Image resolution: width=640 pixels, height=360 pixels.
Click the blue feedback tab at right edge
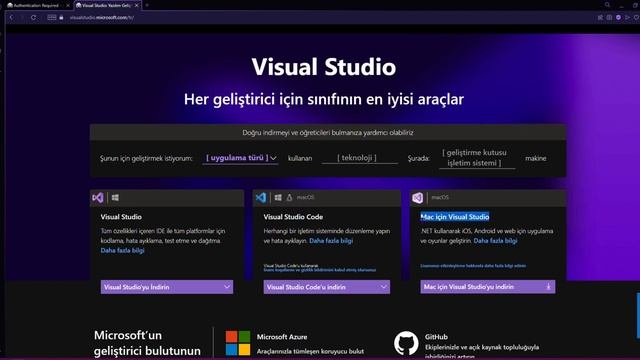click(x=638, y=316)
